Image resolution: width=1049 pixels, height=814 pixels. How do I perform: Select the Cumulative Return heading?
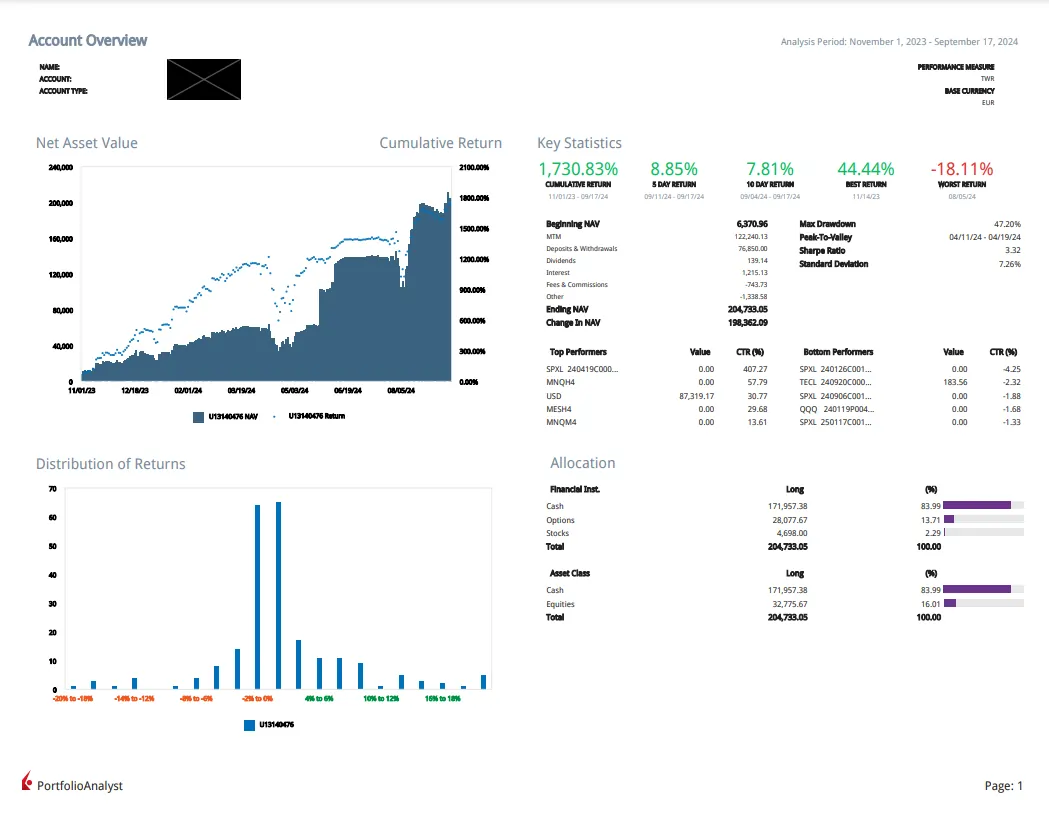tap(440, 143)
